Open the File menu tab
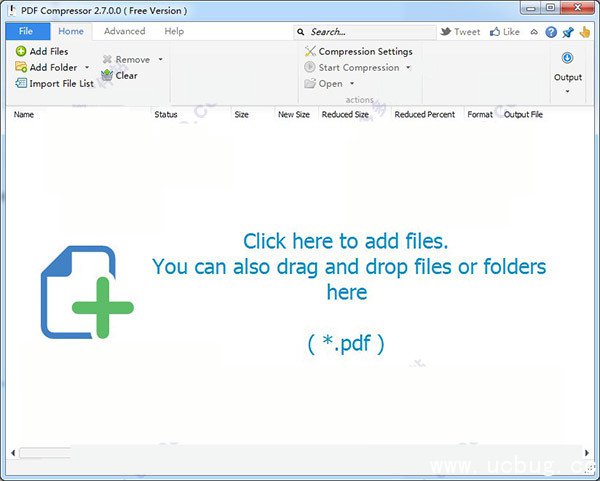Screen dimensions: 600x481 pos(26,32)
